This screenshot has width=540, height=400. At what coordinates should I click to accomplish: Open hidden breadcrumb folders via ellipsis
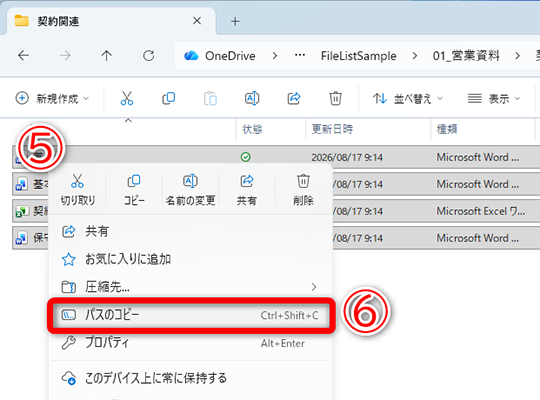[300, 55]
